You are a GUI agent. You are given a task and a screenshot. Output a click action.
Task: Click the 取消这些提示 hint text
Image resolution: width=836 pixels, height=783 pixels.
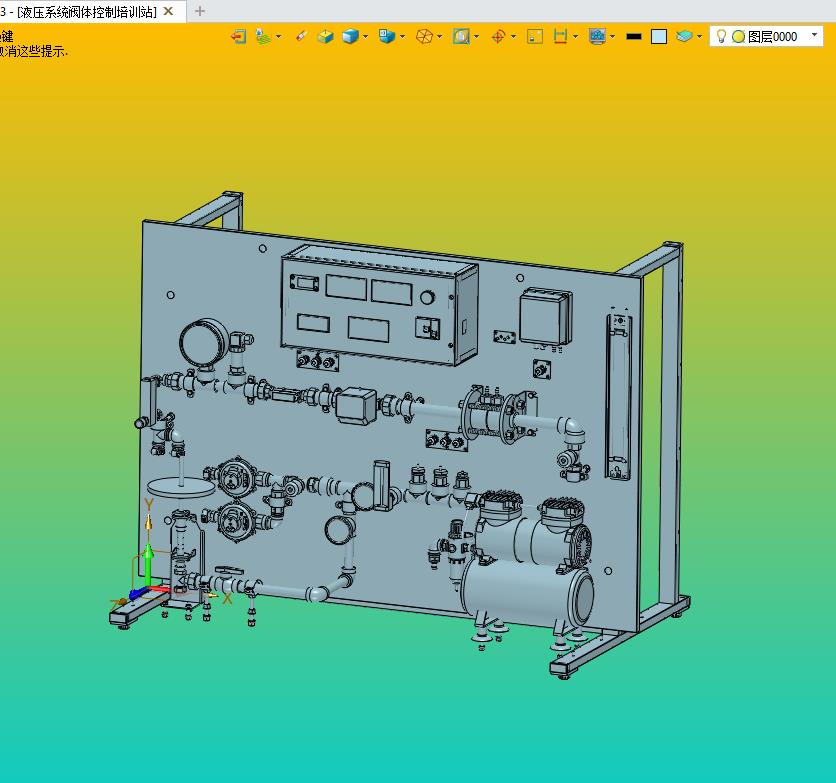tap(33, 51)
